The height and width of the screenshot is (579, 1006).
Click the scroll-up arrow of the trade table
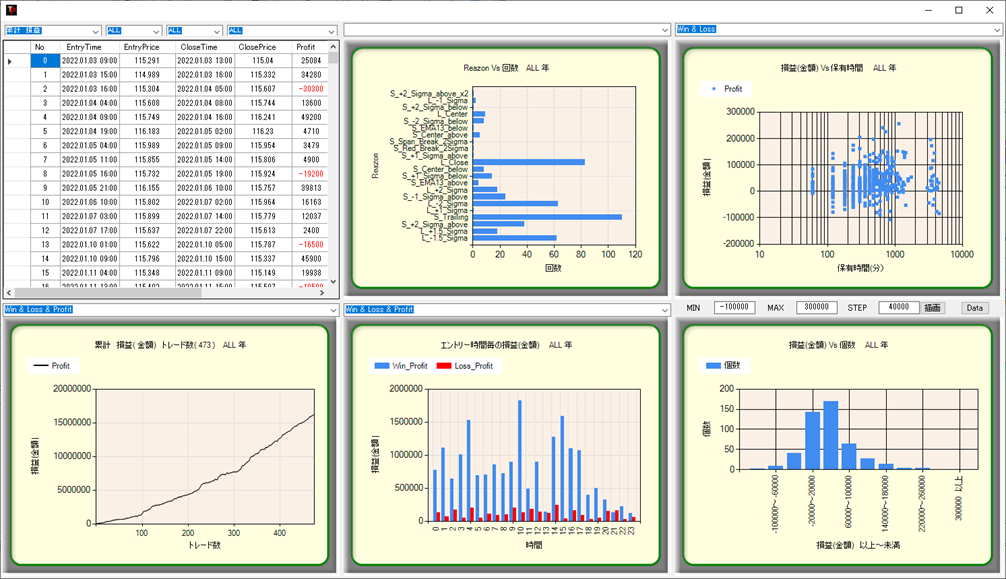pyautogui.click(x=334, y=46)
